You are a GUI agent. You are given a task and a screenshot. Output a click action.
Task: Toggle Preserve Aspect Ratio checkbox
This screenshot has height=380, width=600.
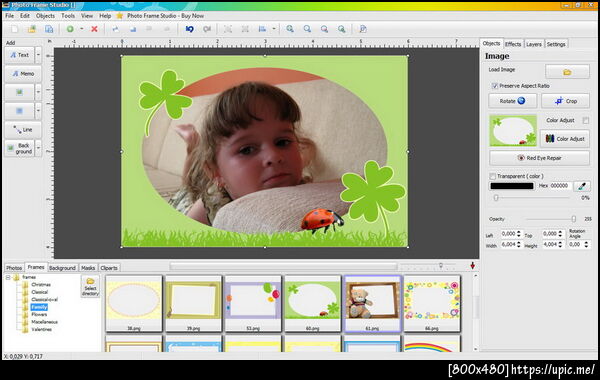point(495,86)
